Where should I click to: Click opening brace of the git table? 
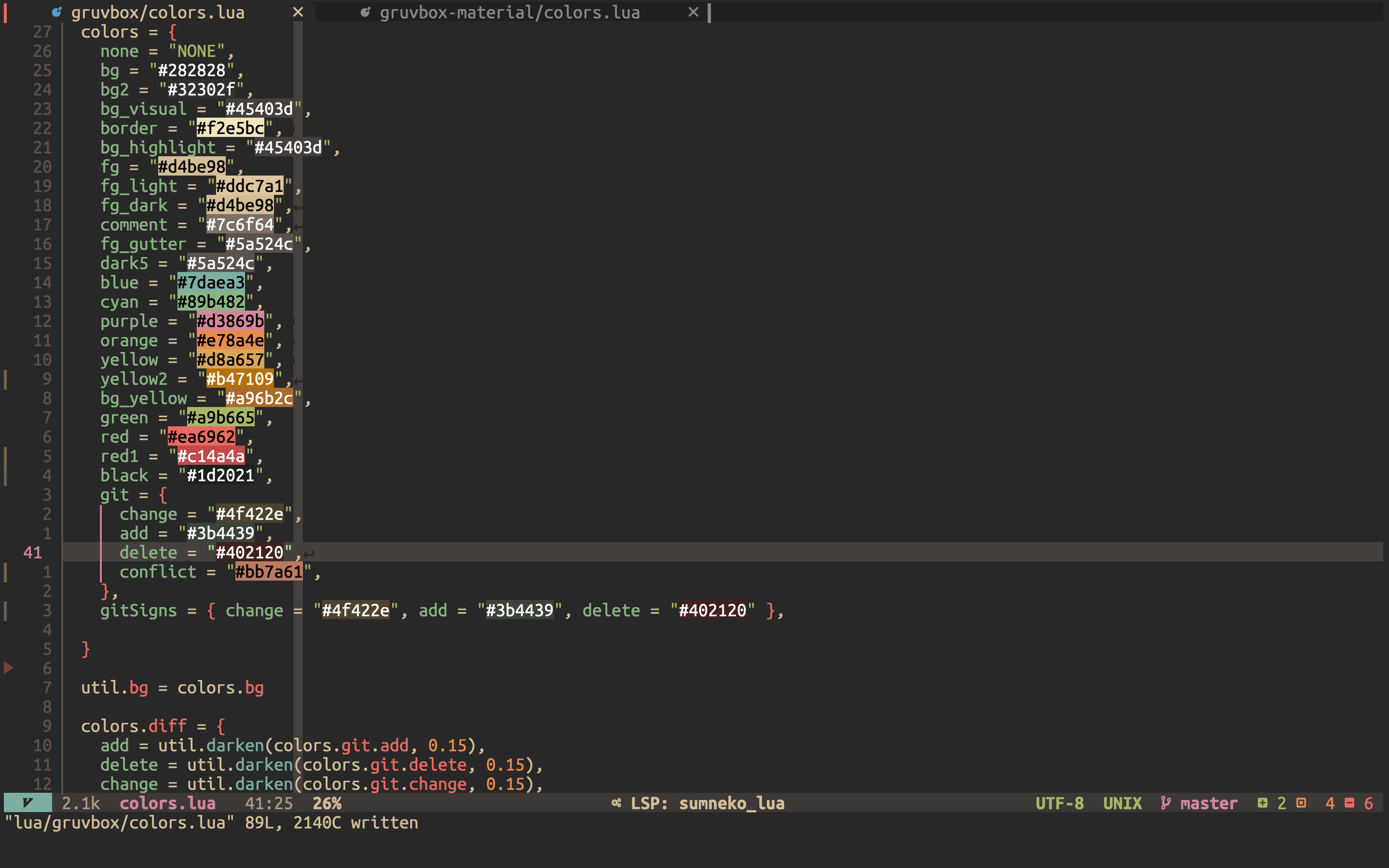163,494
